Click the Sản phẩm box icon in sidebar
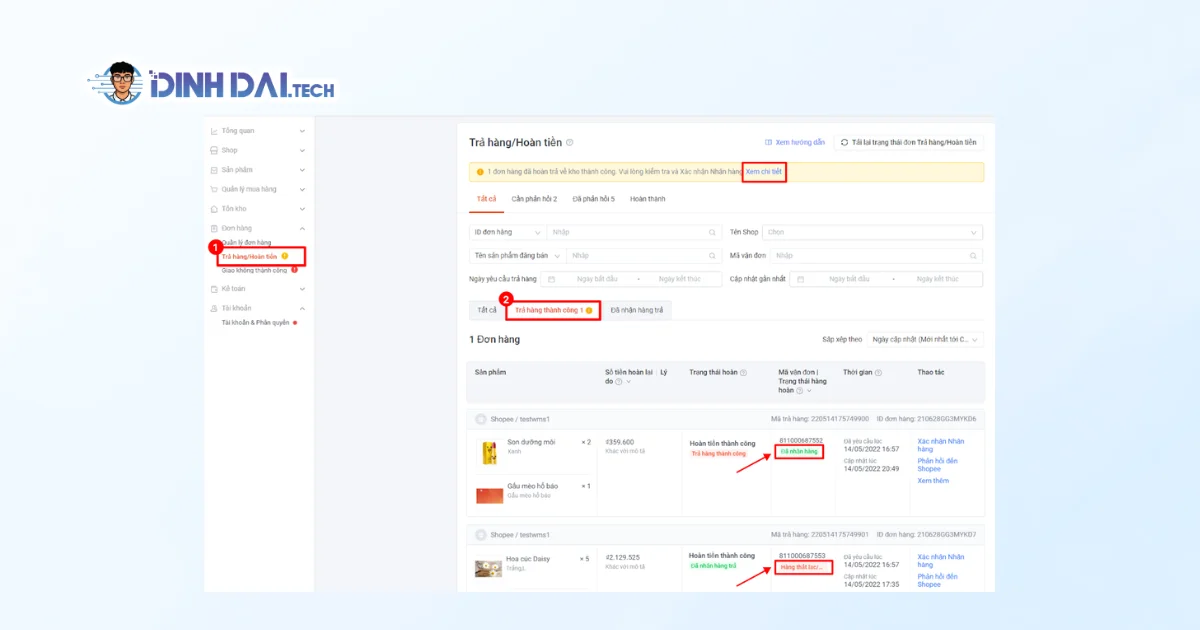The width and height of the screenshot is (1200, 630). (214, 170)
